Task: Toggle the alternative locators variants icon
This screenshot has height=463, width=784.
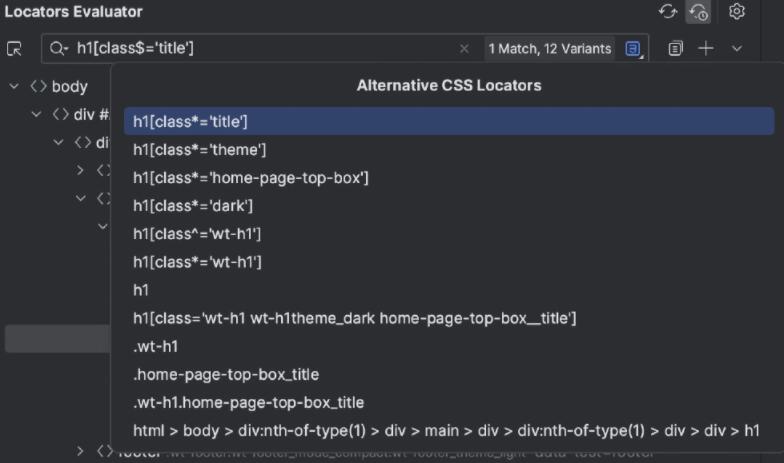Action: point(633,48)
